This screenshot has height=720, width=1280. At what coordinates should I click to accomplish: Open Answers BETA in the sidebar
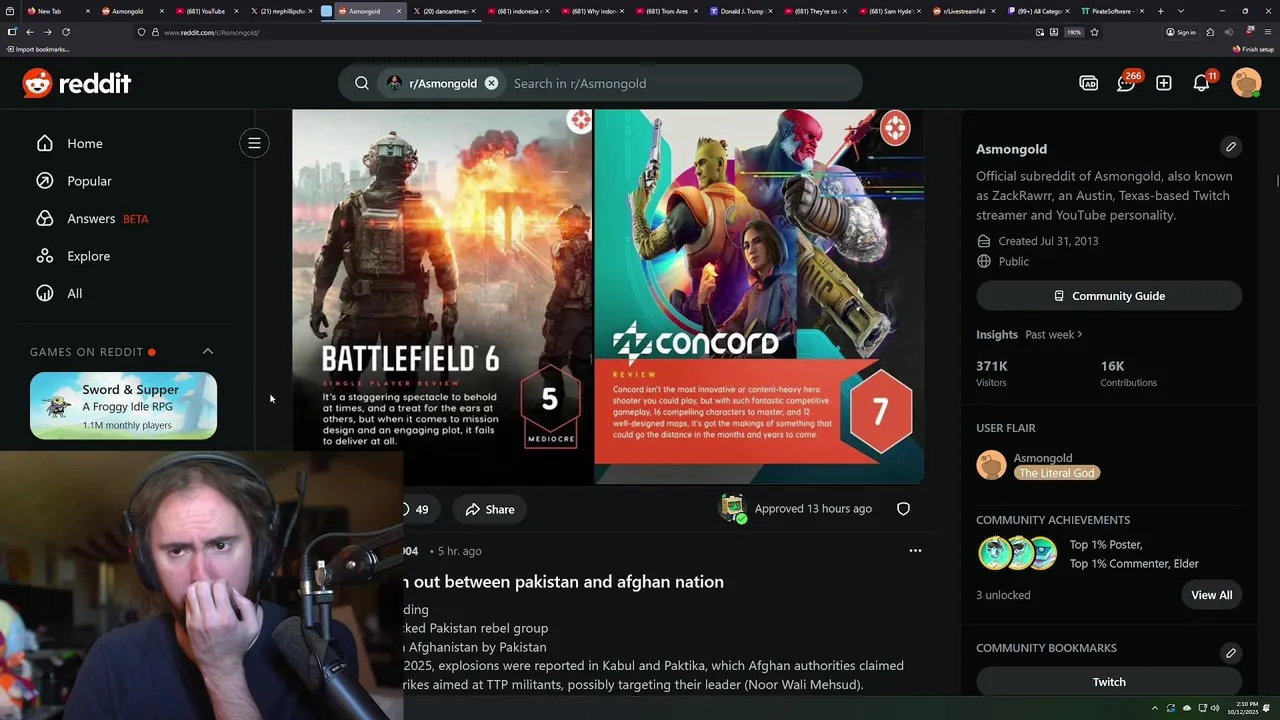point(92,218)
